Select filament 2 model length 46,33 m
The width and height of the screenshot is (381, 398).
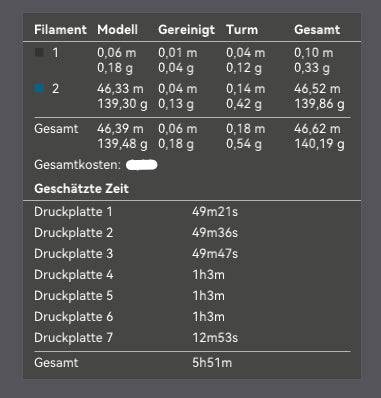click(120, 89)
